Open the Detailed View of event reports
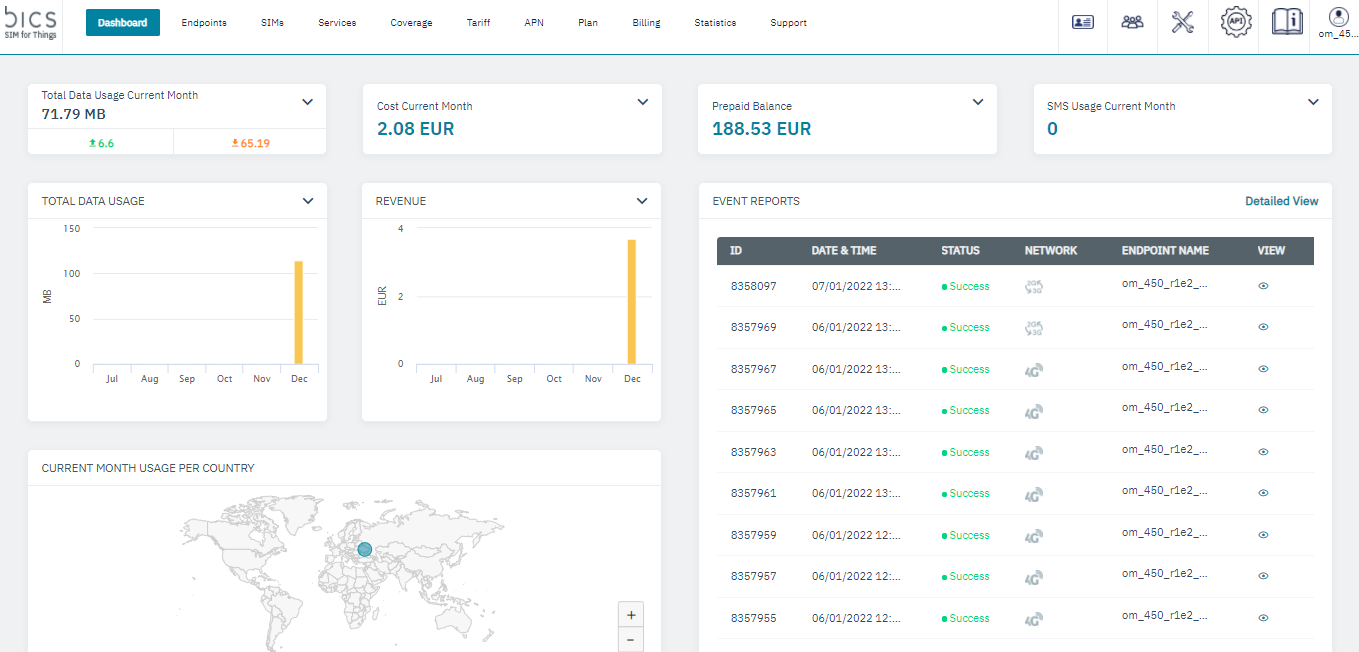The width and height of the screenshot is (1359, 652). coord(1281,200)
